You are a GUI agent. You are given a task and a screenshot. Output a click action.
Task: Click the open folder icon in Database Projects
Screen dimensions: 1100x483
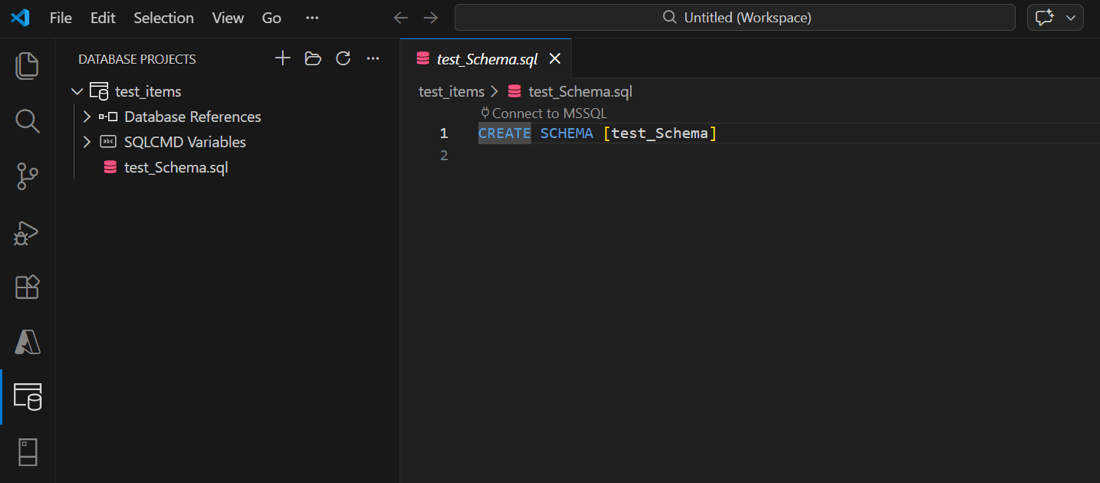click(x=313, y=59)
